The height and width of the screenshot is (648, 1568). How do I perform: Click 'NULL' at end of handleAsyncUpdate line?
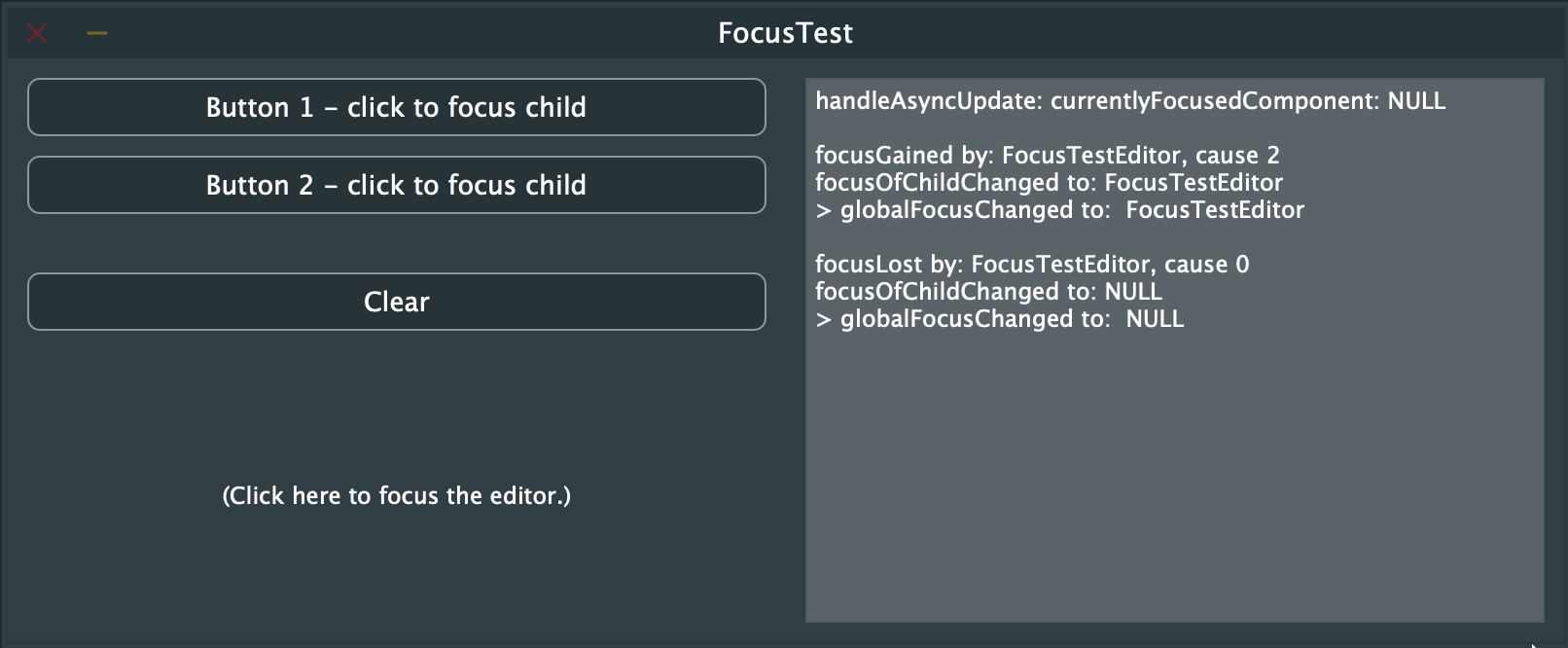tap(1416, 101)
